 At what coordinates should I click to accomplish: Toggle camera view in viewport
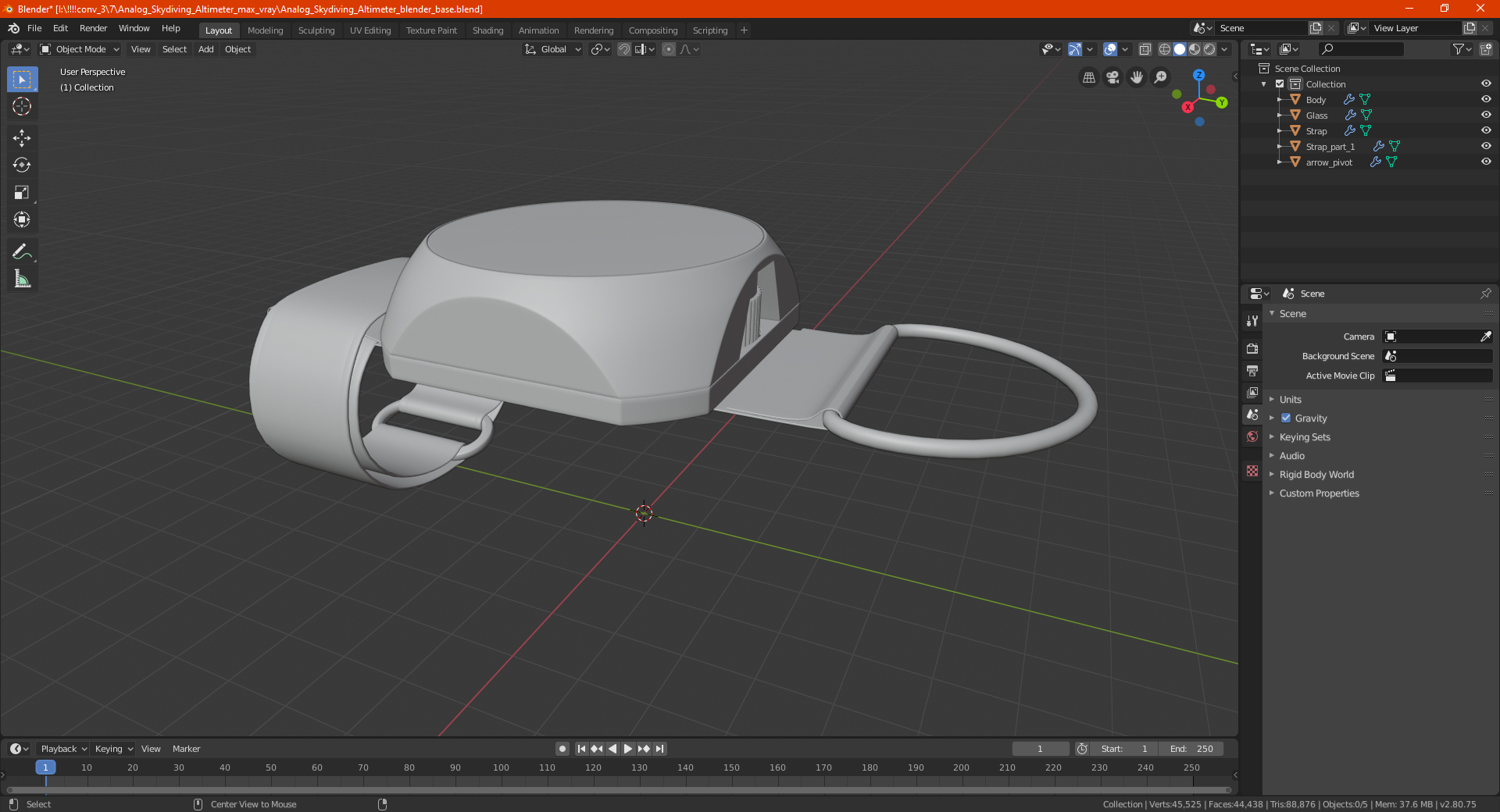(1112, 77)
